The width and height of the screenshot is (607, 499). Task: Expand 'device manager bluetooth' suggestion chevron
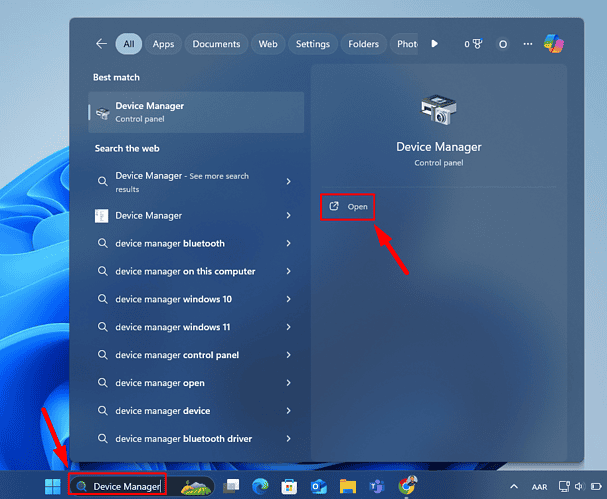tap(288, 243)
